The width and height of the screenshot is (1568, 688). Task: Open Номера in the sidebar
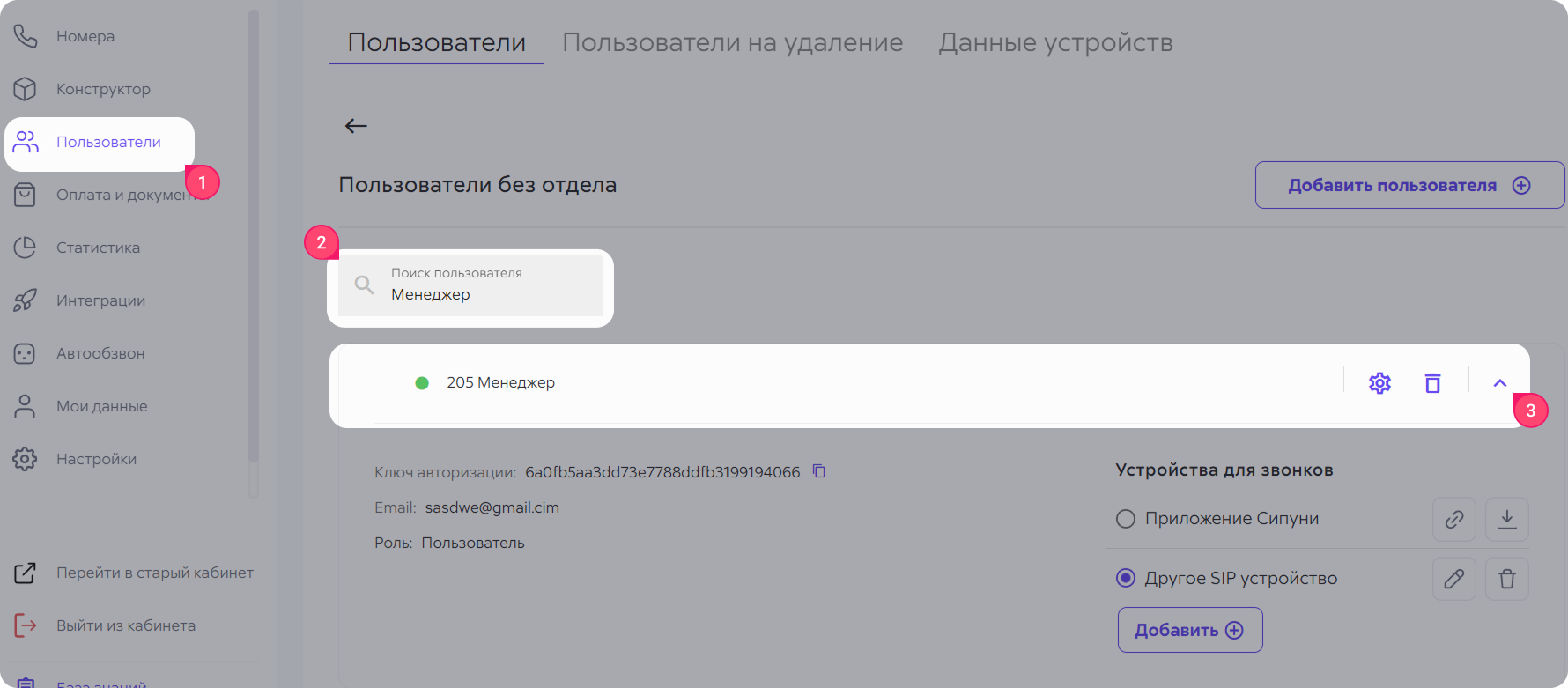pos(85,36)
